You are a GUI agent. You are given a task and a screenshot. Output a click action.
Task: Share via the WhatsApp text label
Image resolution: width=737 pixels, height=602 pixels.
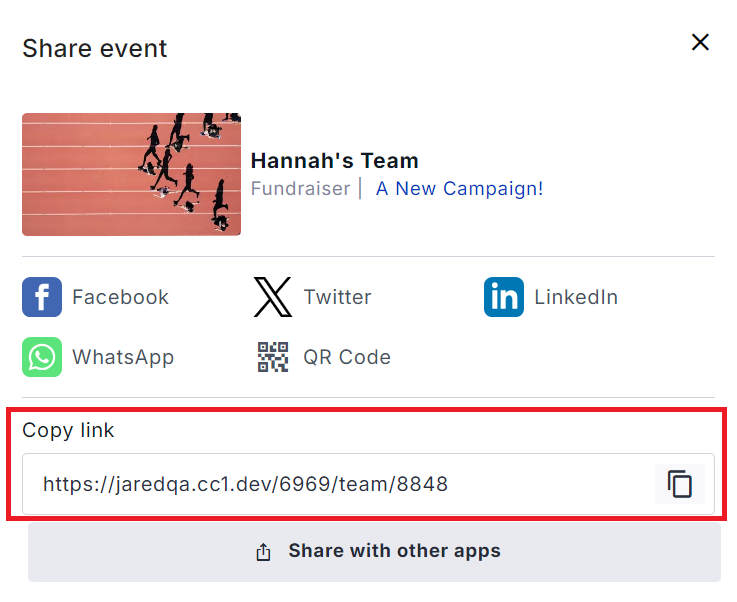pos(123,357)
